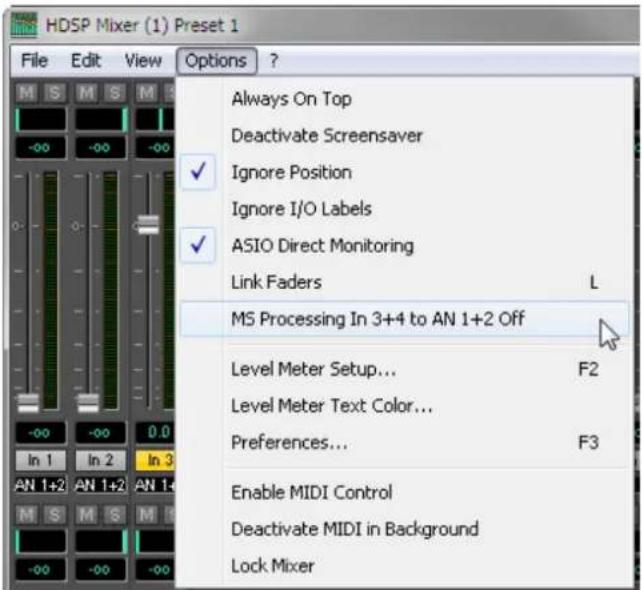Click bottom row second channel pan value
Image resolution: width=642 pixels, height=590 pixels.
coord(100,570)
